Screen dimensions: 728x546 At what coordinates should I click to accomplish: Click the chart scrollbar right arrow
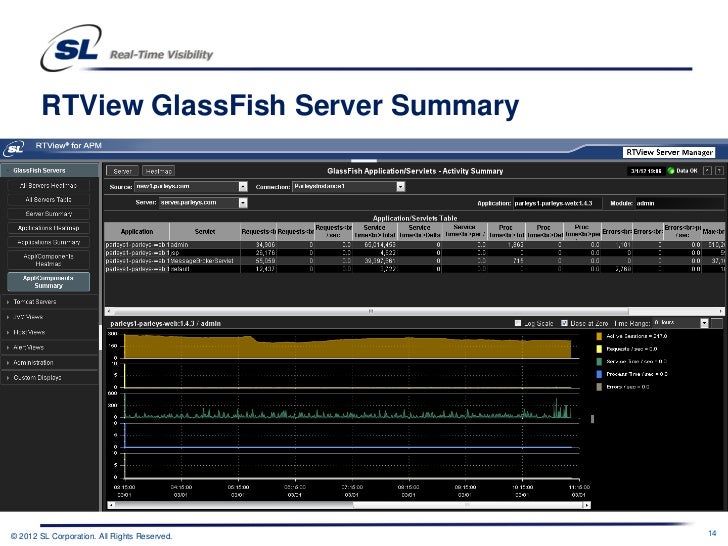pyautogui.click(x=587, y=505)
